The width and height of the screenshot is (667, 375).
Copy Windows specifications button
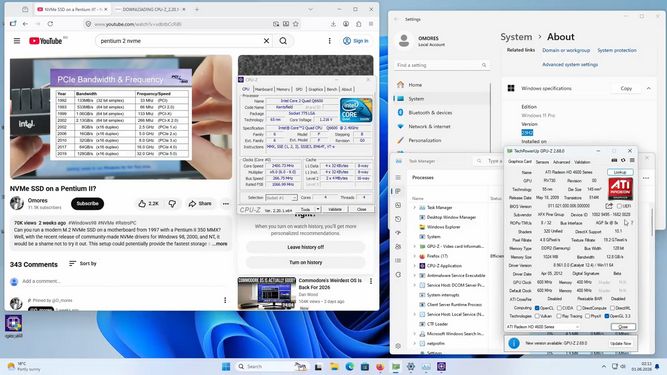pos(626,88)
